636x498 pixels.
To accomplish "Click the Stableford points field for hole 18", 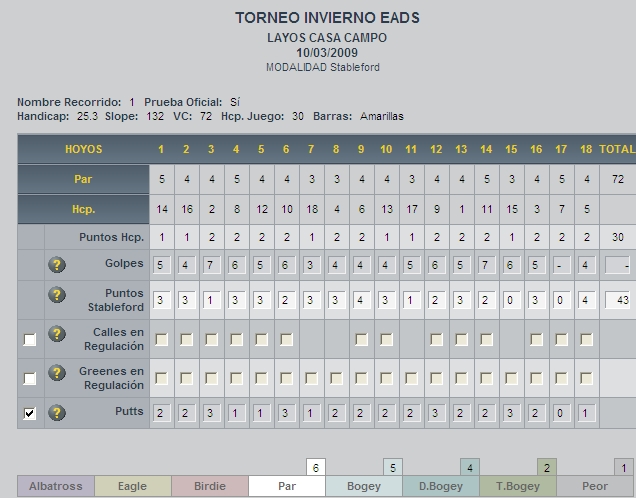I will pyautogui.click(x=587, y=300).
